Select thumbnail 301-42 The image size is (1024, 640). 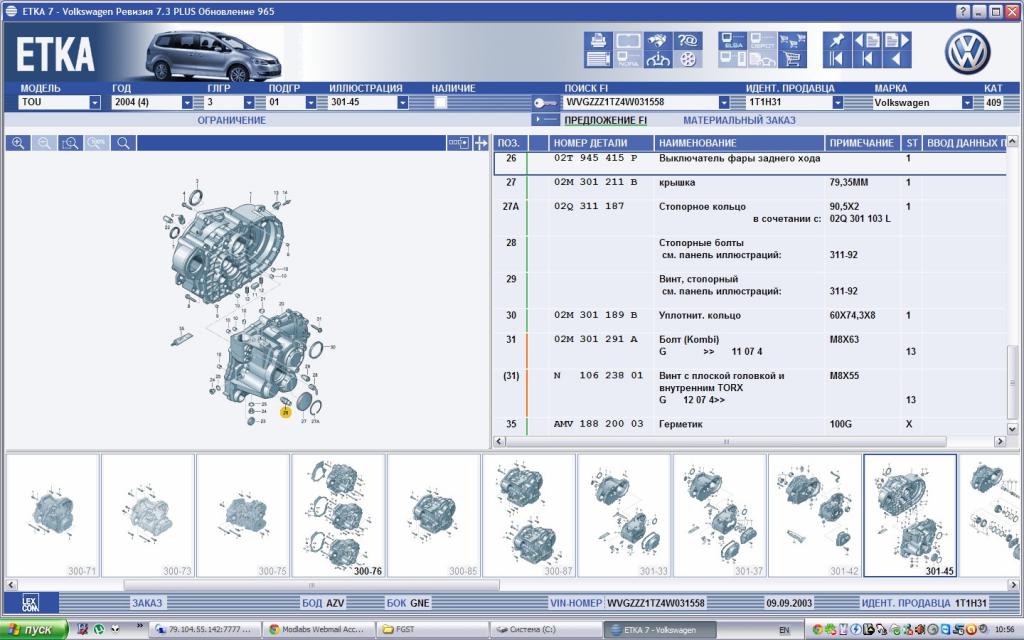pyautogui.click(x=815, y=516)
